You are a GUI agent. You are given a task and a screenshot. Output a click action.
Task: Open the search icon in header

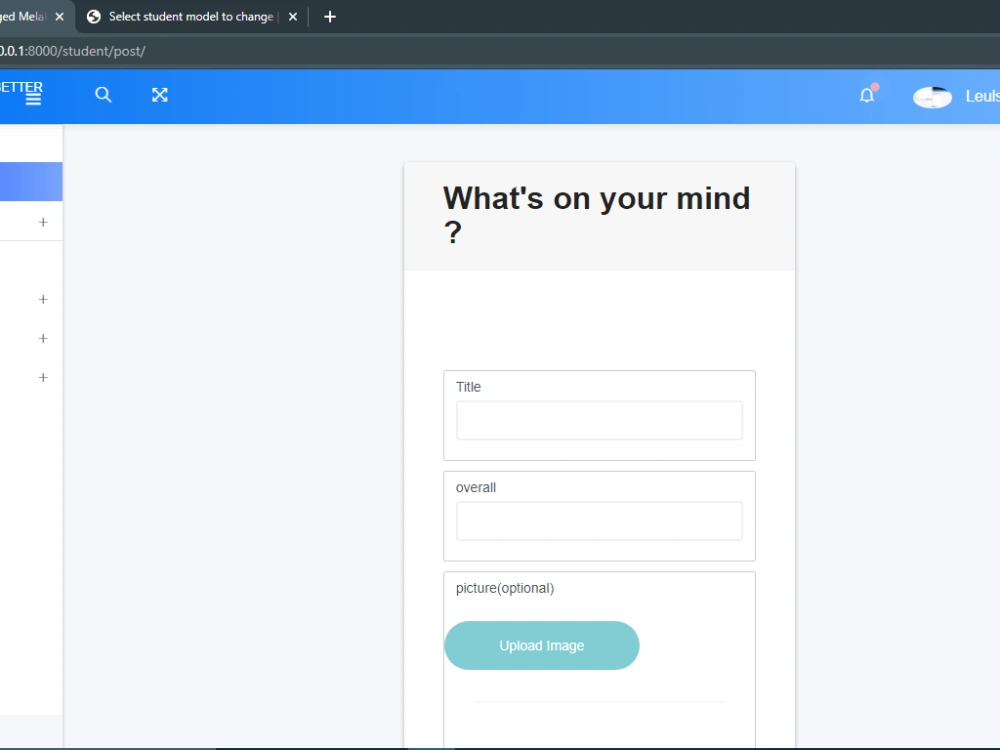pyautogui.click(x=103, y=95)
